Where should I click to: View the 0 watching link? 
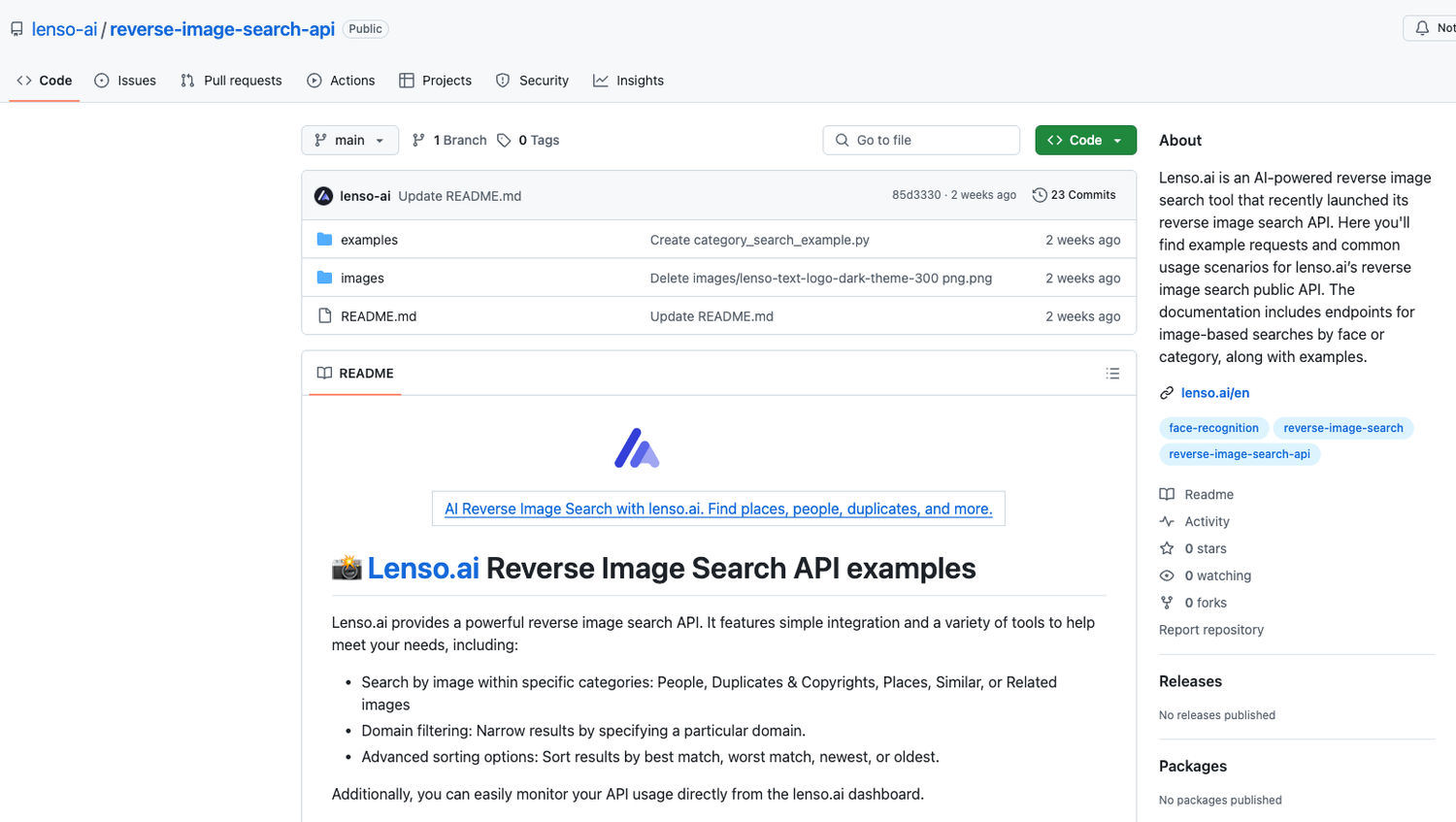tap(1218, 576)
